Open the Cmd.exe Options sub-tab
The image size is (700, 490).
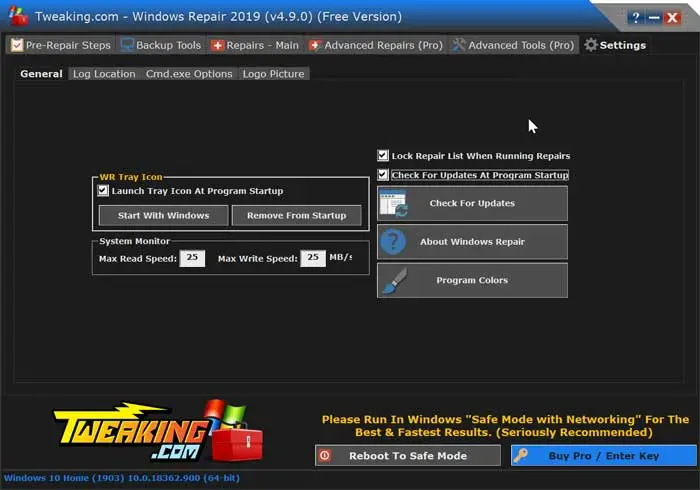(189, 74)
